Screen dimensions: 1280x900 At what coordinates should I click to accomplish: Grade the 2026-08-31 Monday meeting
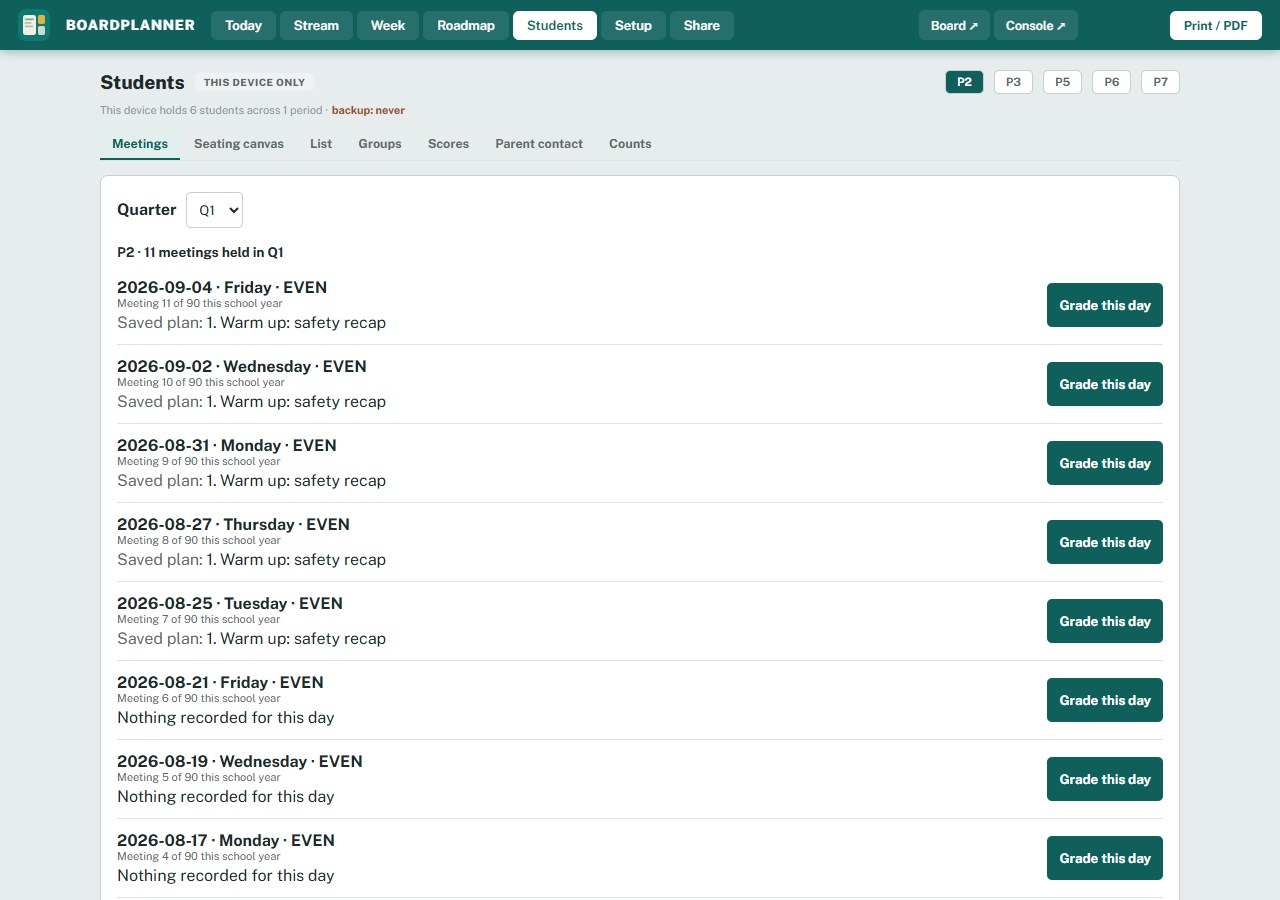[1105, 463]
